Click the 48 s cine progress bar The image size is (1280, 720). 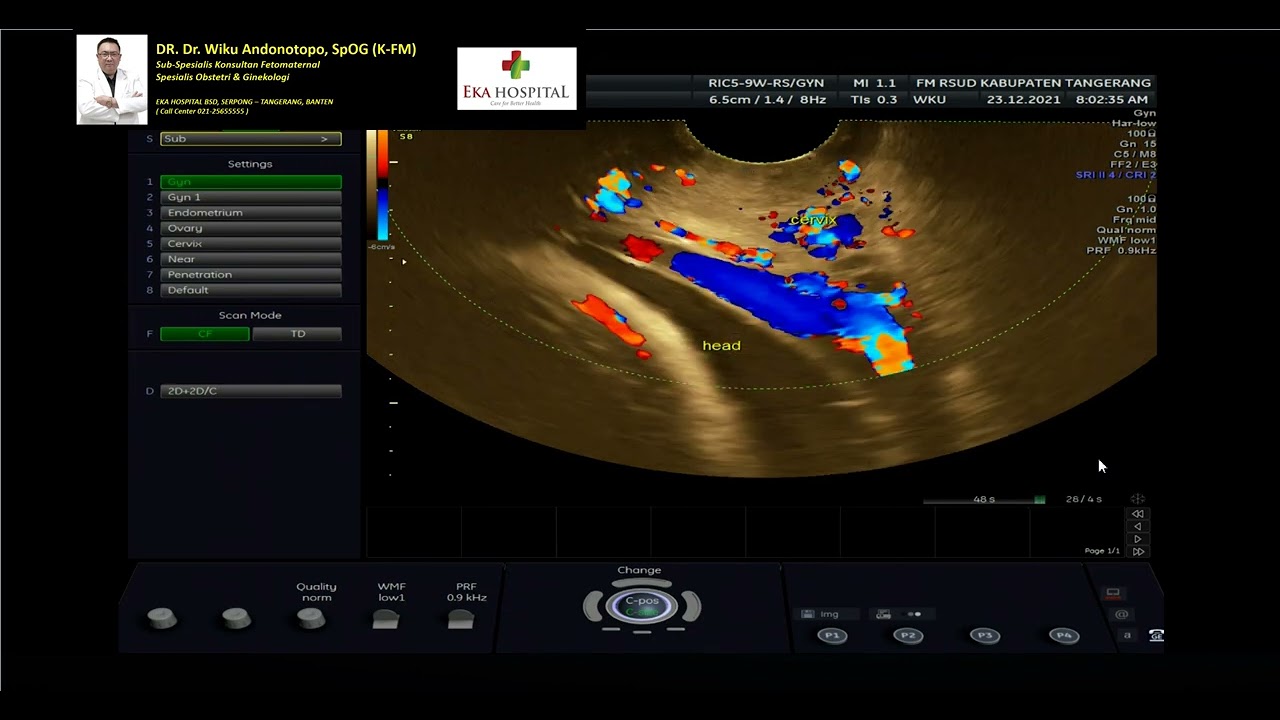coord(984,500)
